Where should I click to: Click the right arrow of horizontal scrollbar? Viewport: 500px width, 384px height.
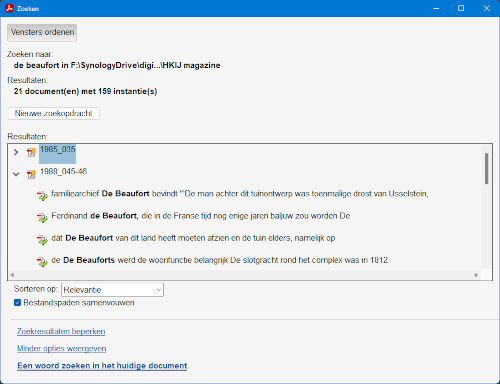476,275
